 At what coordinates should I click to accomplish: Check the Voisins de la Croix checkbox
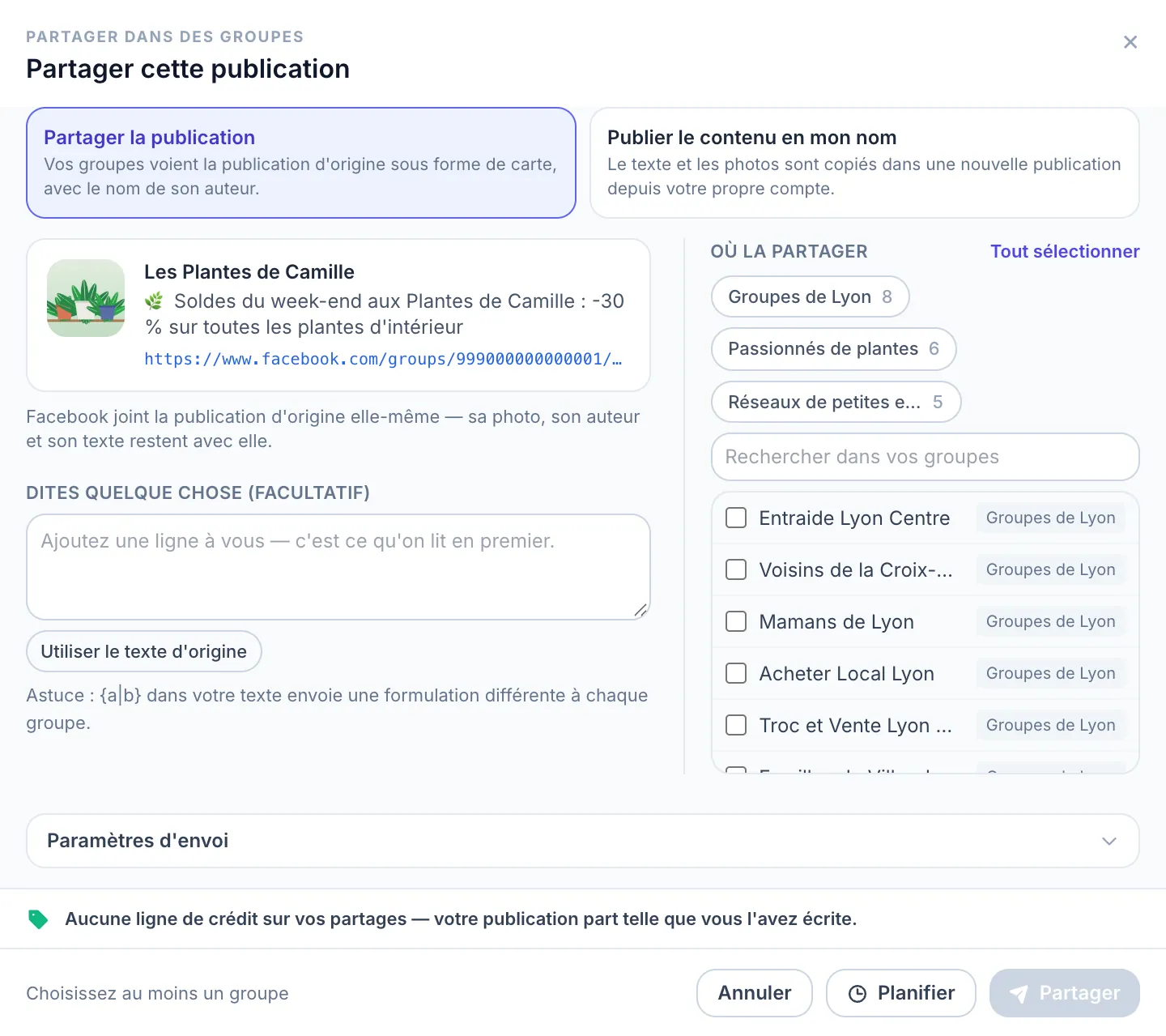[736, 569]
